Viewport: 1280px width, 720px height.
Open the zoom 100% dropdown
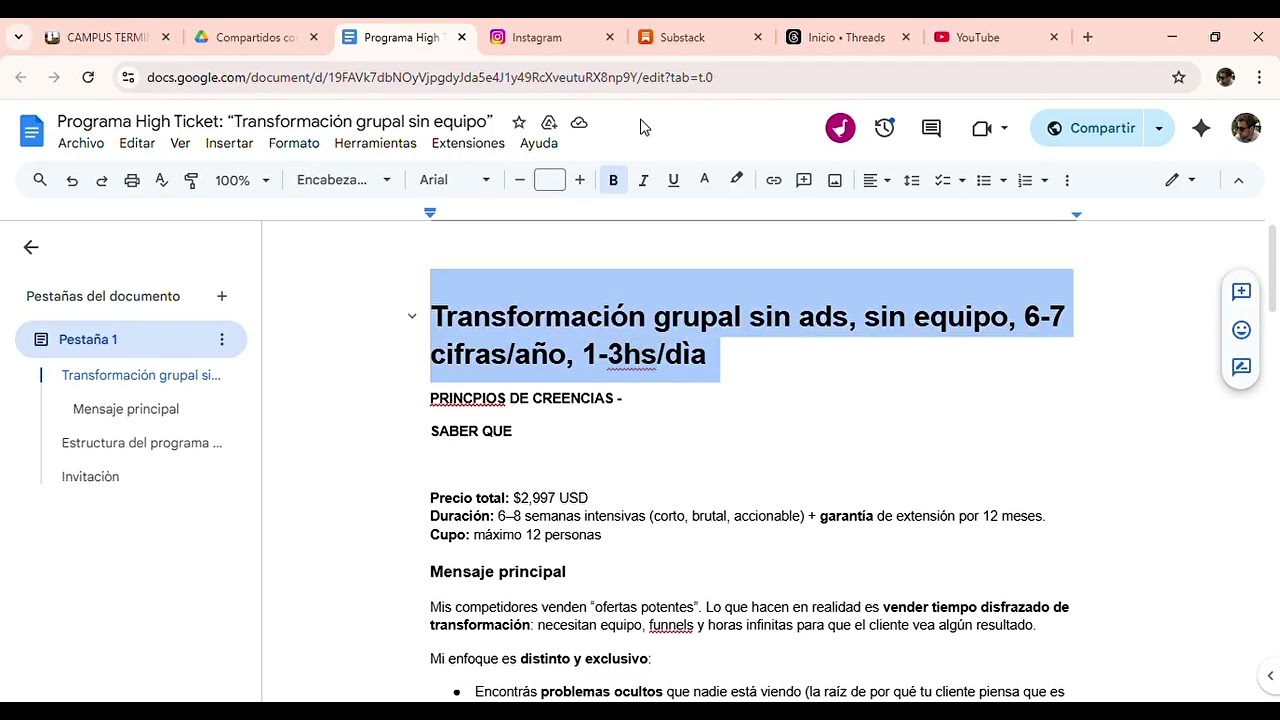pyautogui.click(x=243, y=180)
